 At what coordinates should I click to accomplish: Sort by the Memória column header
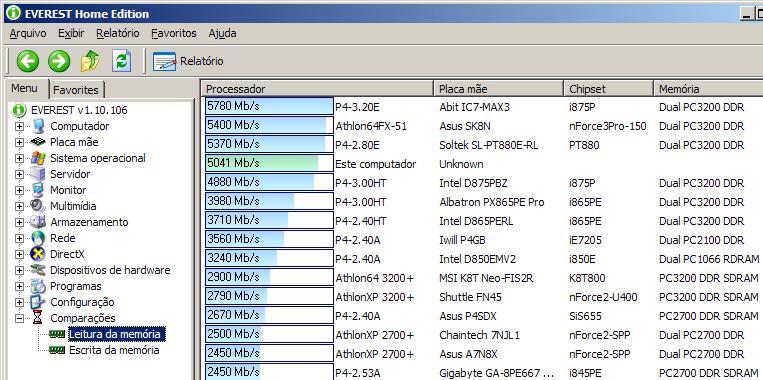point(708,89)
